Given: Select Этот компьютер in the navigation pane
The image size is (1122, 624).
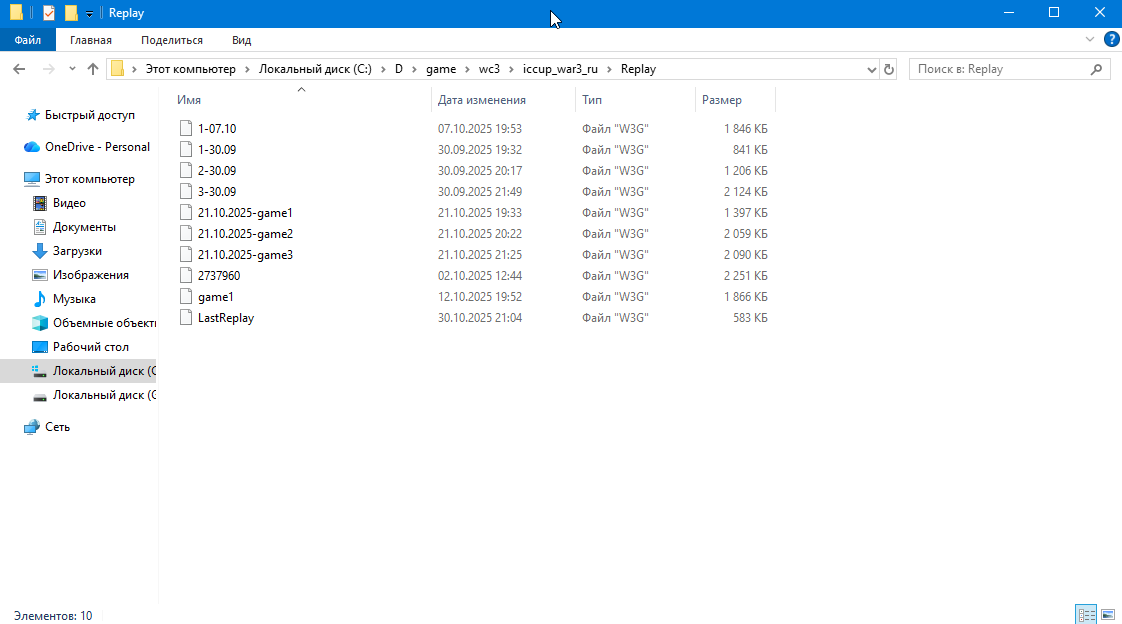Looking at the screenshot, I should tap(89, 179).
